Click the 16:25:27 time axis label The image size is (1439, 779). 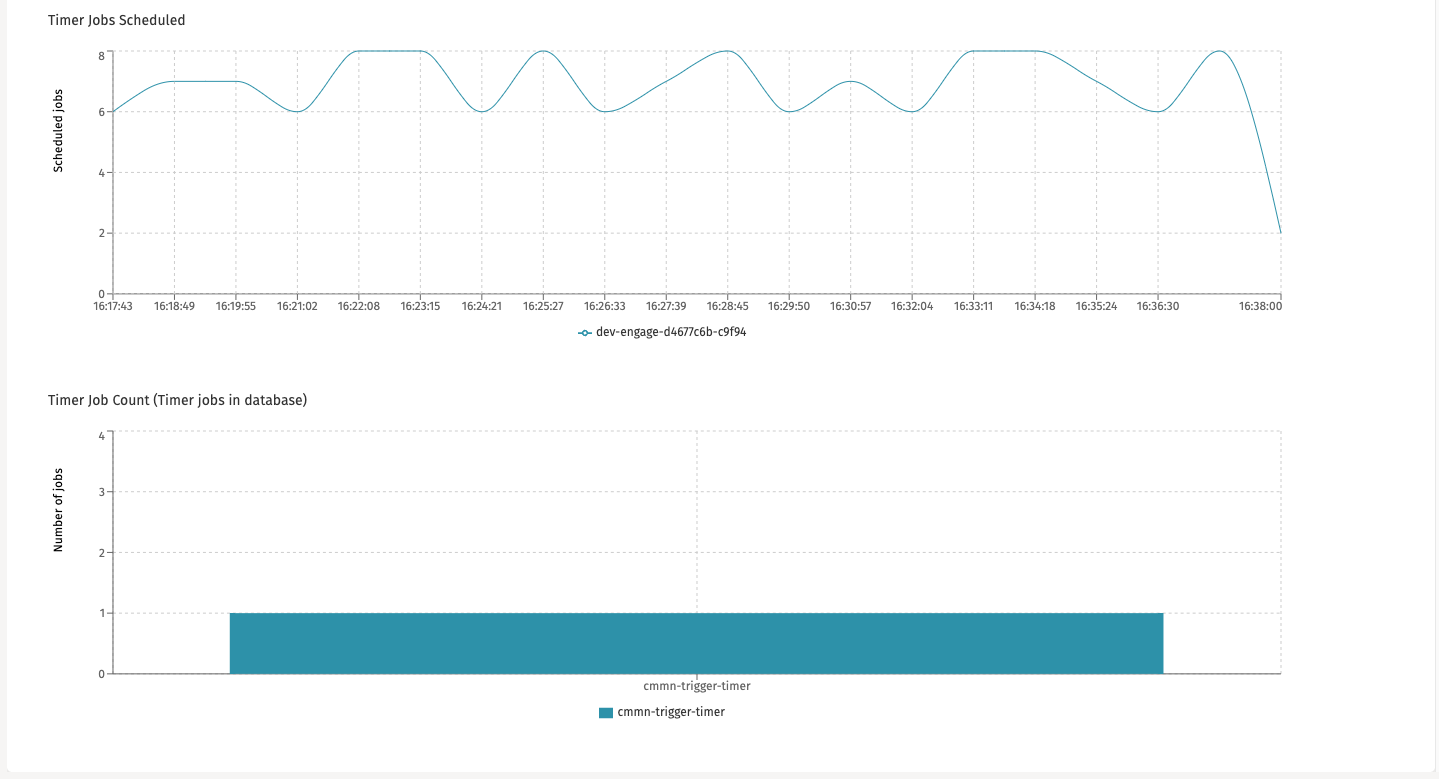(543, 306)
